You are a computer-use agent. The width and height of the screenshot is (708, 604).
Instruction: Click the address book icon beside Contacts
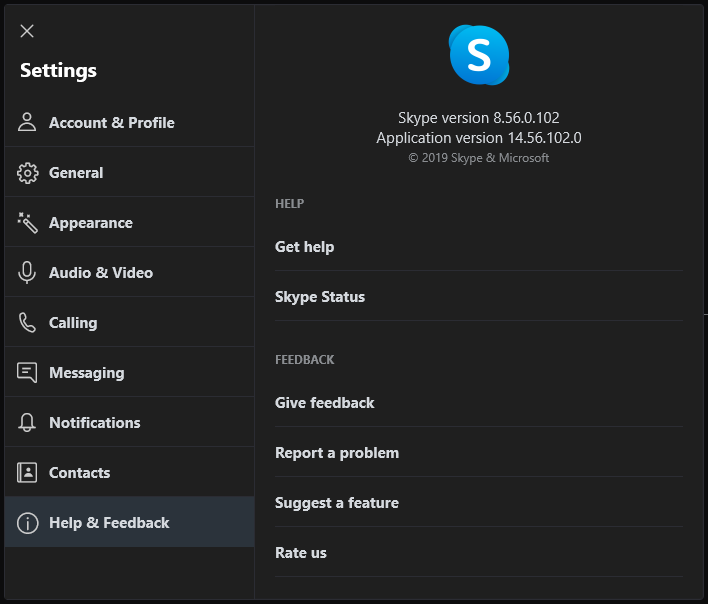pyautogui.click(x=27, y=473)
